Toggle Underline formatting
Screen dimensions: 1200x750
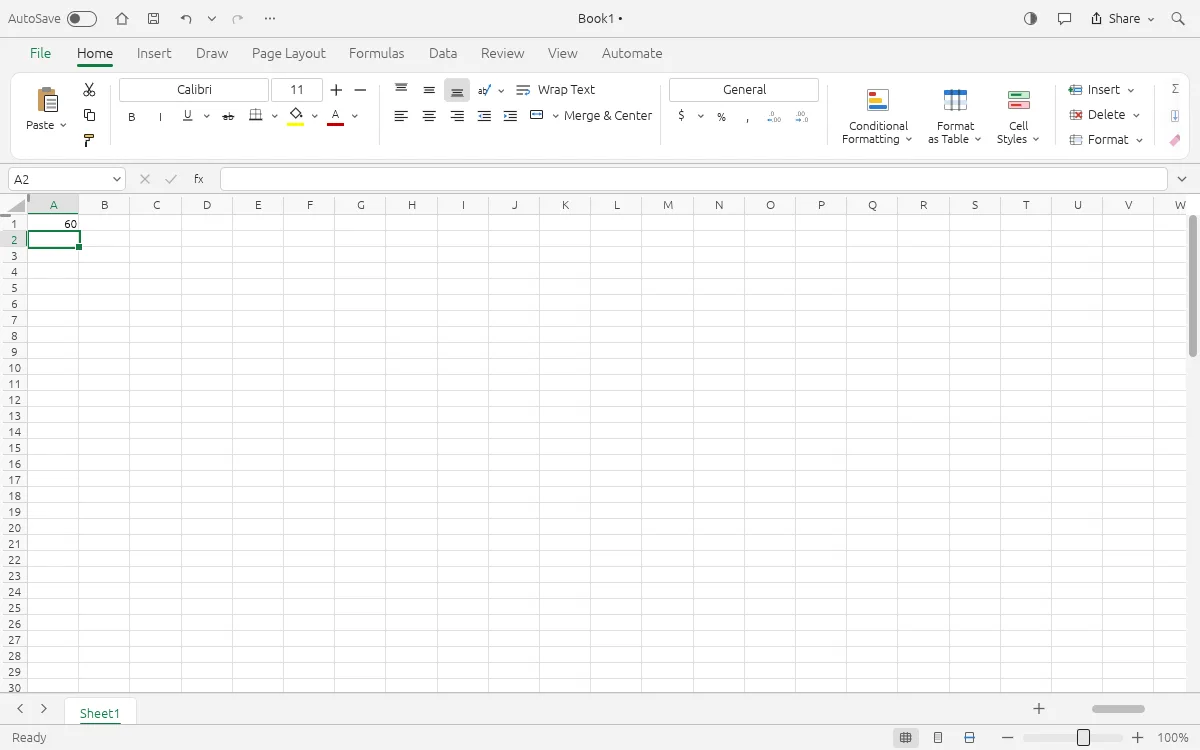coord(187,116)
